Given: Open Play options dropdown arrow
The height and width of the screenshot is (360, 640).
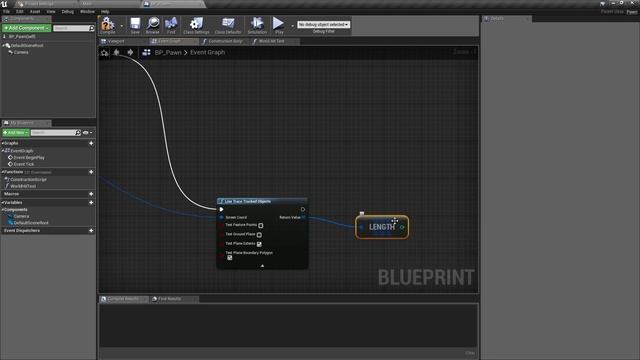Looking at the screenshot, I should (292, 26).
